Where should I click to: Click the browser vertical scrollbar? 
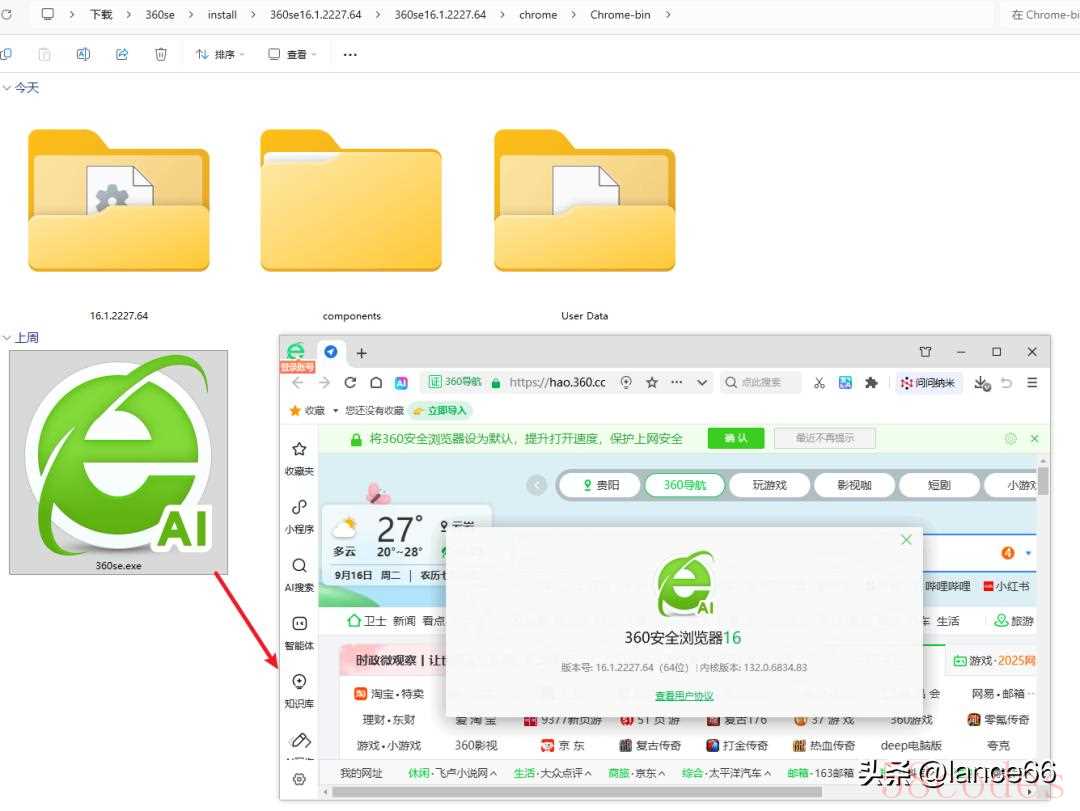(x=1043, y=480)
